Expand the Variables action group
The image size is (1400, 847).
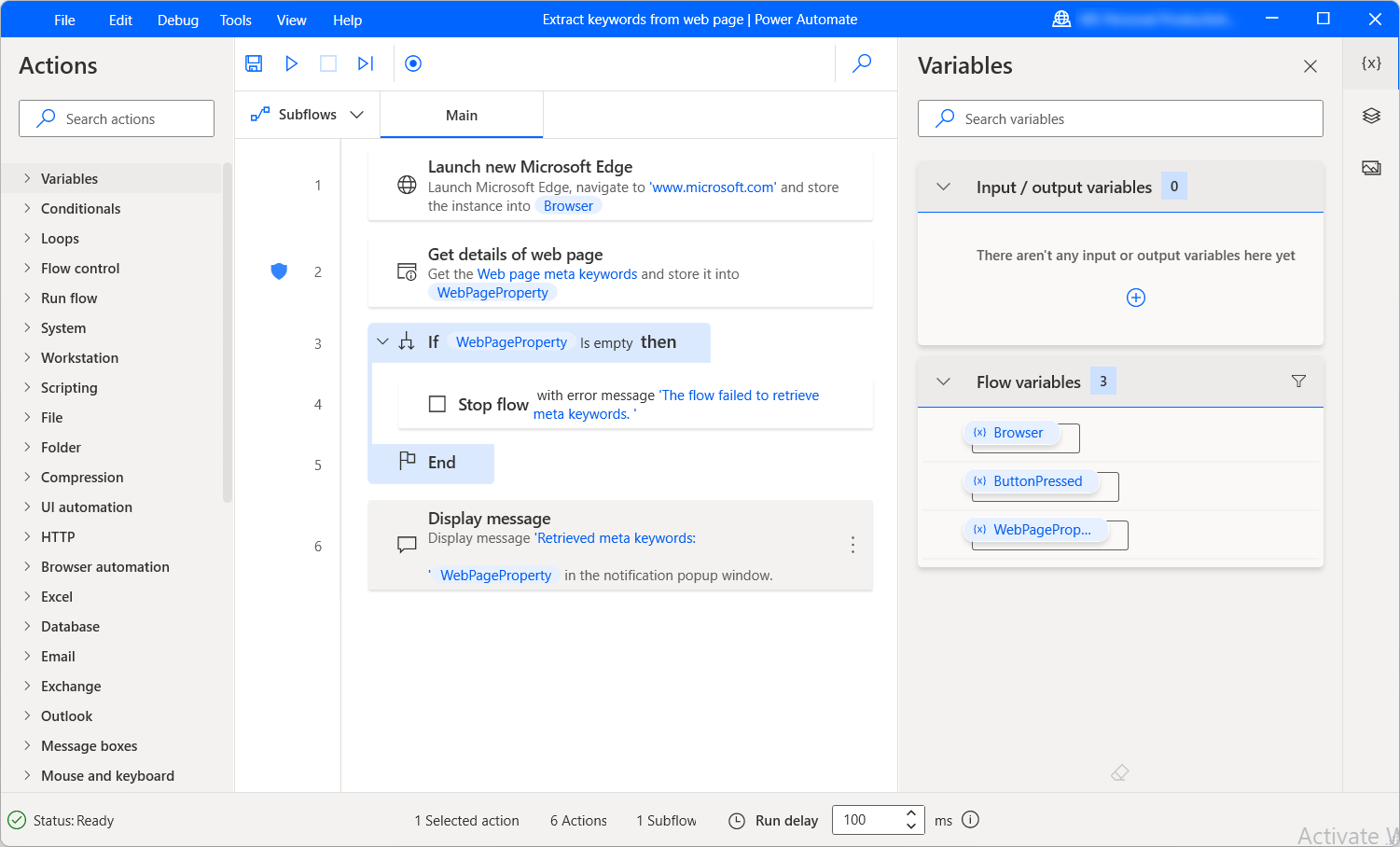click(26, 178)
